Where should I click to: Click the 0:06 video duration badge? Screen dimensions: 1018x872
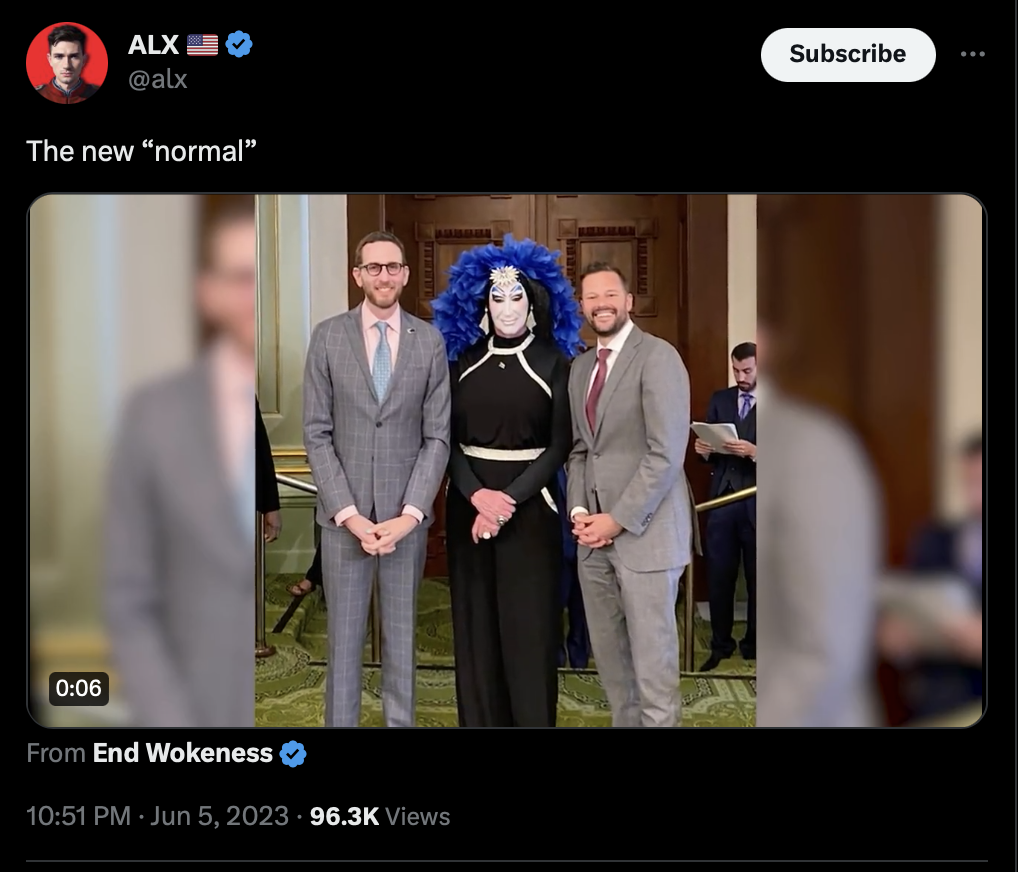click(79, 688)
